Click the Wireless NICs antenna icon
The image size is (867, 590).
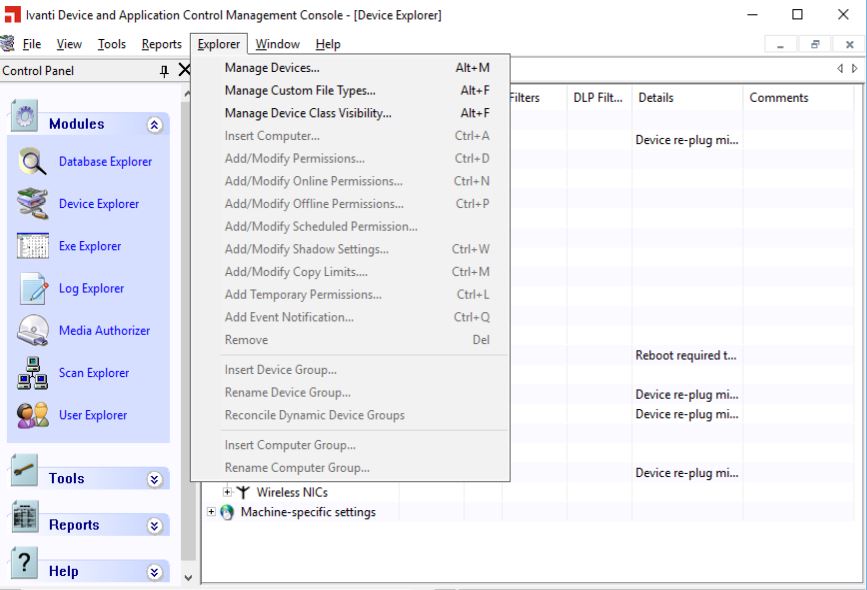pos(243,492)
